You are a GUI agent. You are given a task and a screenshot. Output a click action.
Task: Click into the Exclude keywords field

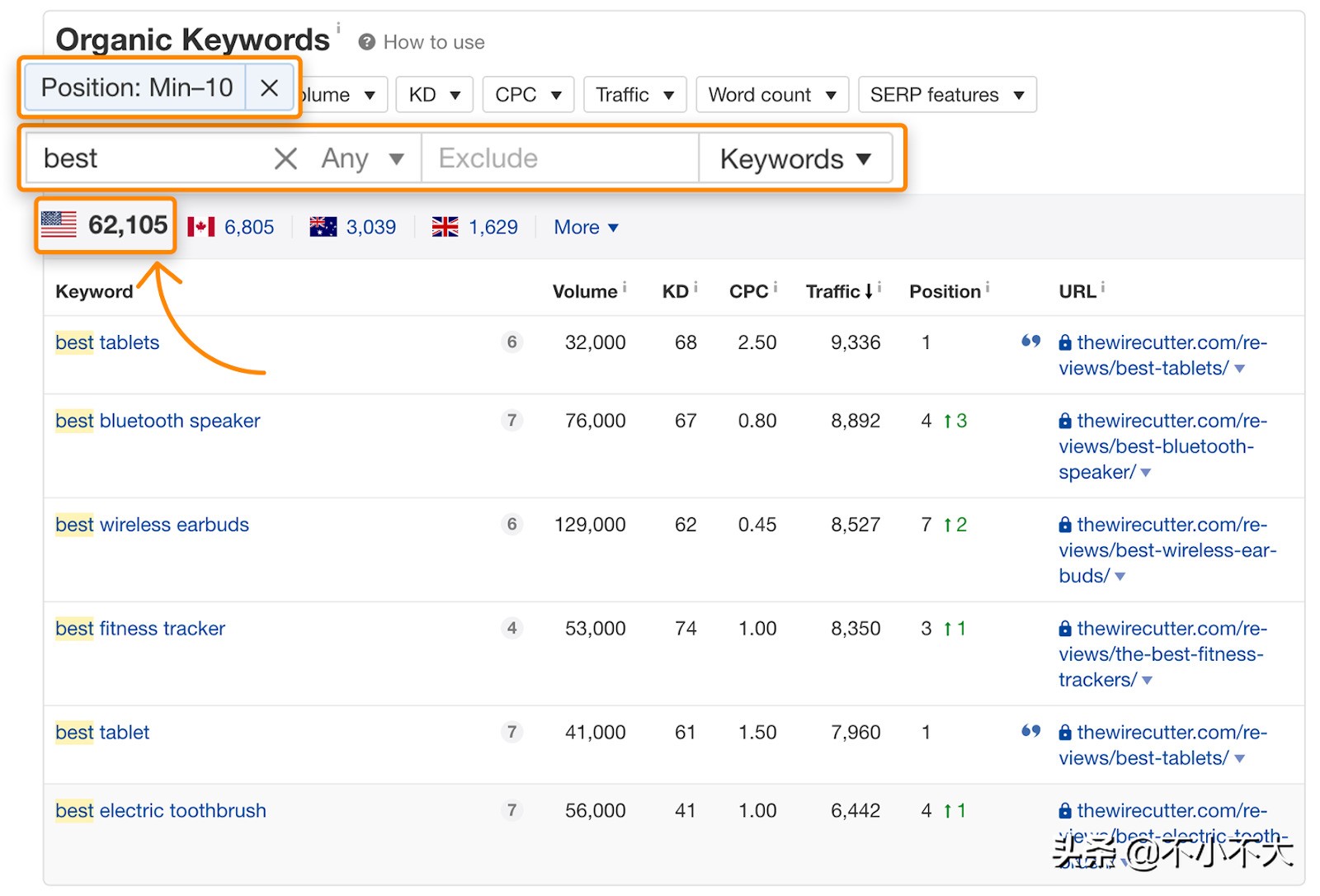pyautogui.click(x=559, y=158)
